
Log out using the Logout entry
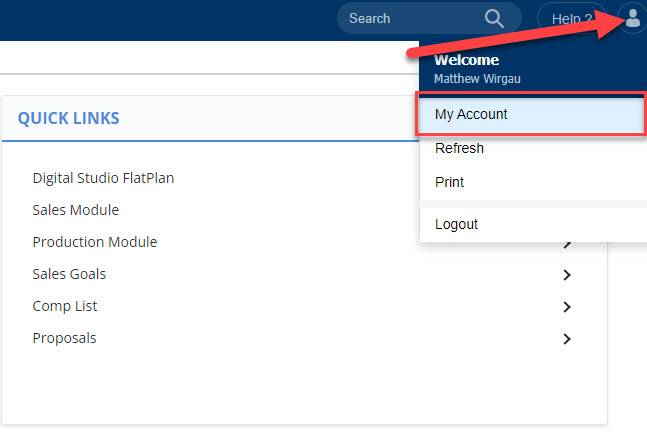point(533,224)
